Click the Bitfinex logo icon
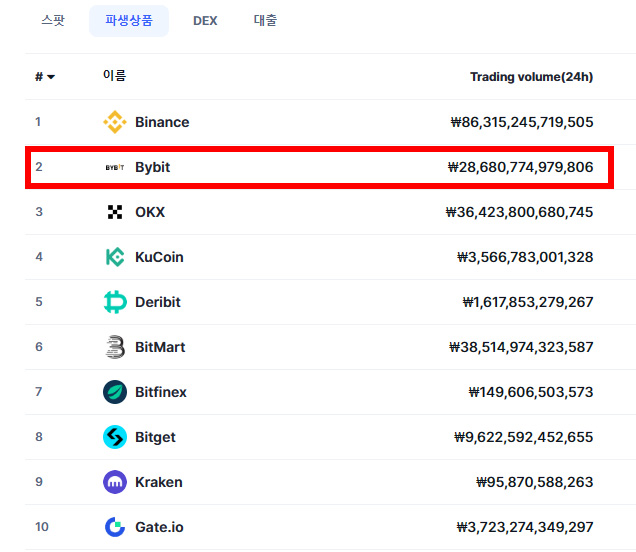Screen dimensions: 636x552 point(115,392)
